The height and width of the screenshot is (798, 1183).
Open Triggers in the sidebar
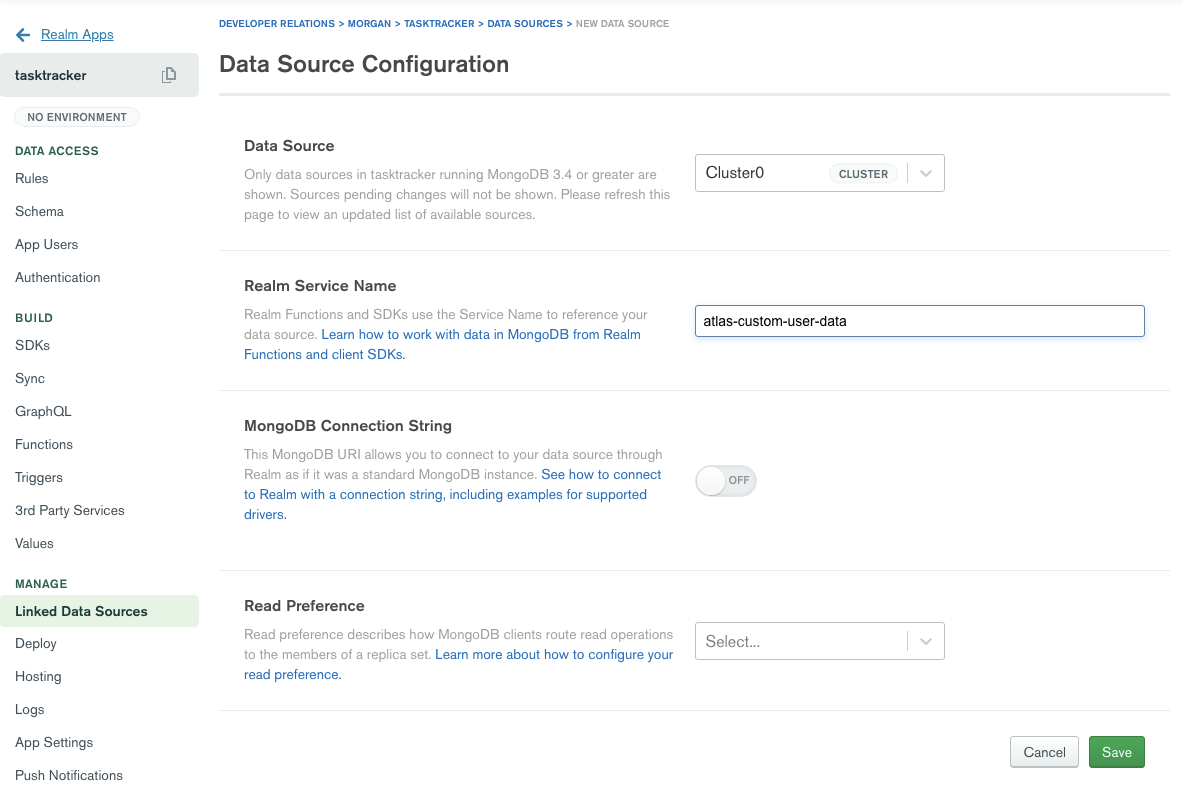(x=39, y=477)
